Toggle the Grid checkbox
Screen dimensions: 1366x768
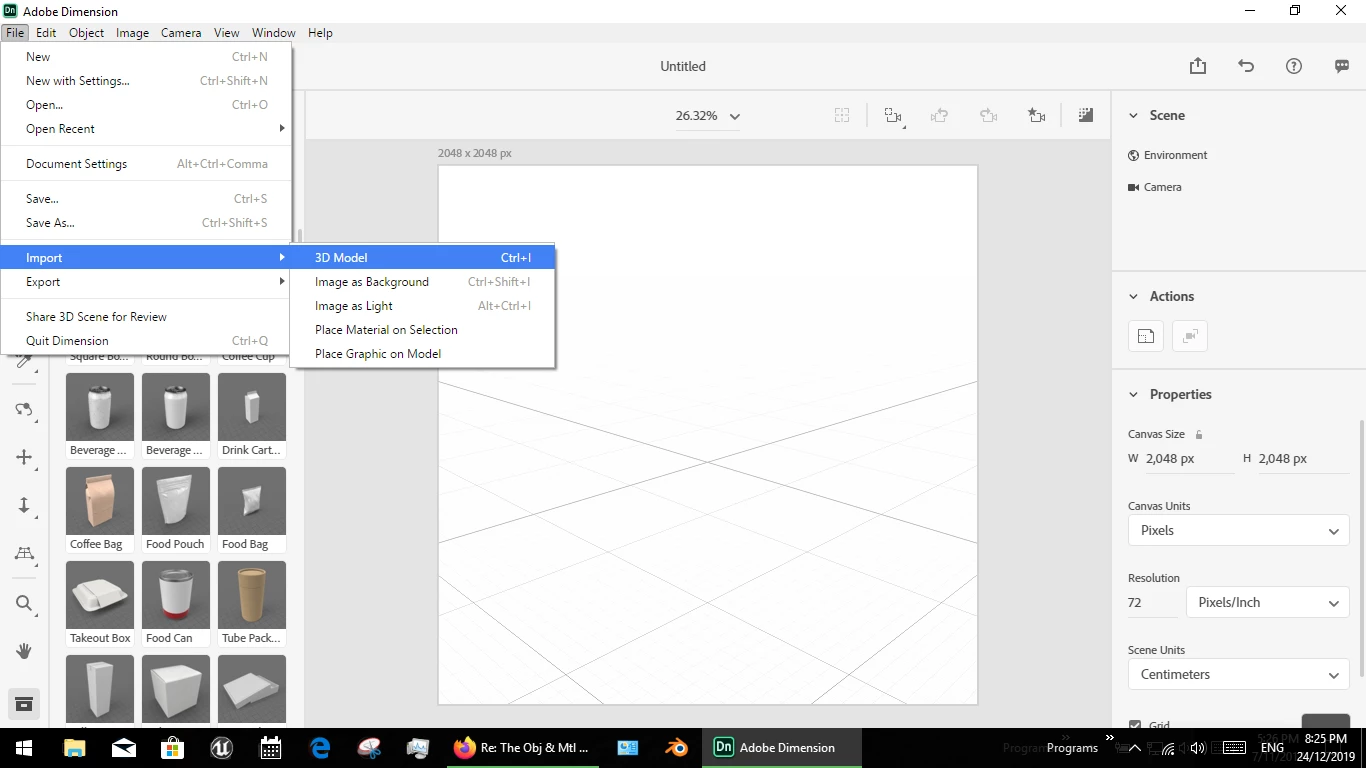pos(1135,724)
